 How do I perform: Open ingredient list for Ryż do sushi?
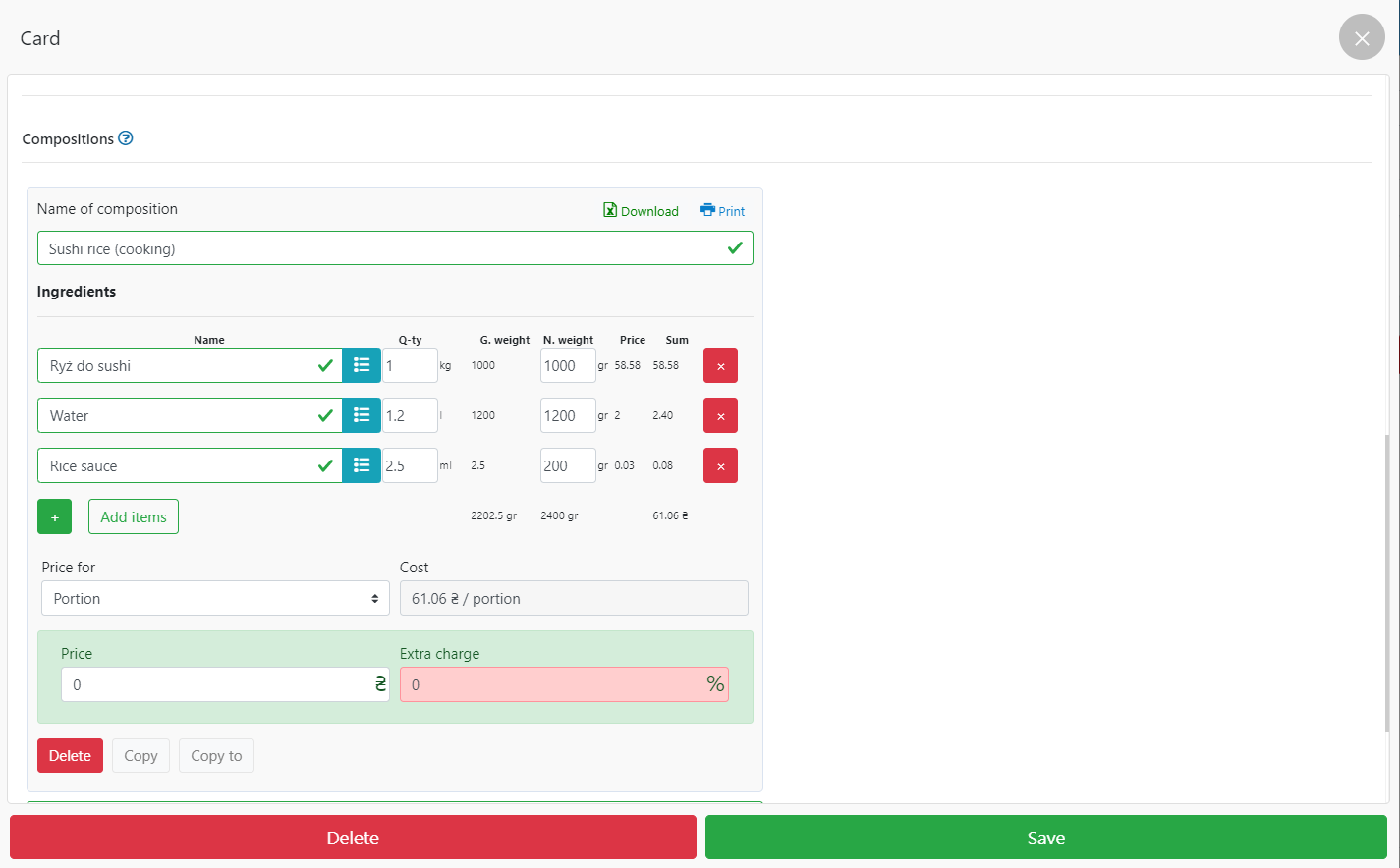click(361, 365)
